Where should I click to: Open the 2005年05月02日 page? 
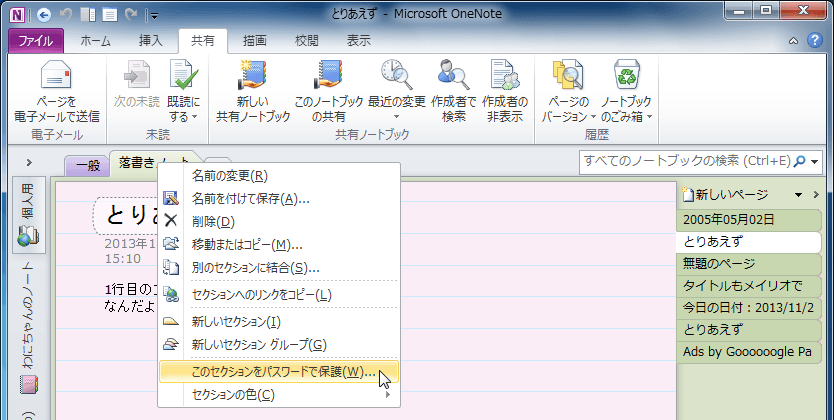(749, 220)
